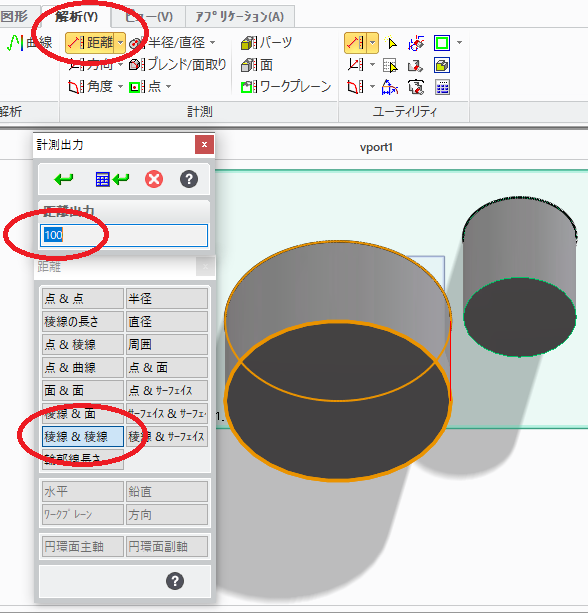Open the calculator keypad icon
The width and height of the screenshot is (588, 613).
(442, 87)
